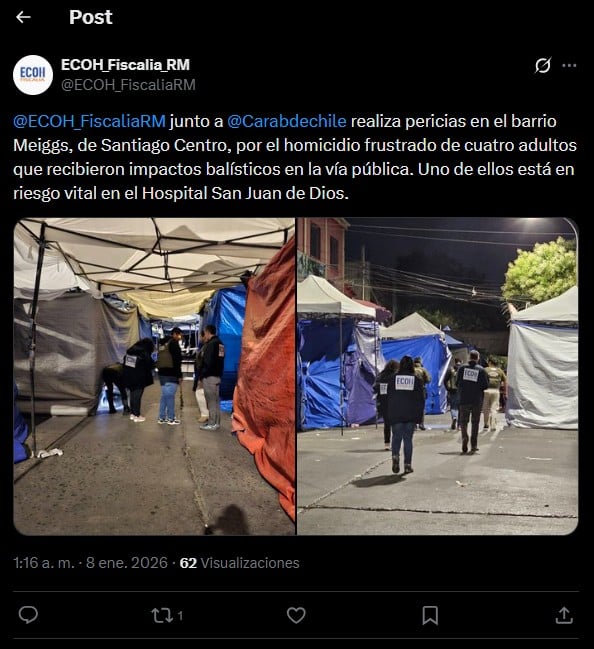This screenshot has width=594, height=649.
Task: Open the @Carabdechile mention link
Action: pos(287,121)
